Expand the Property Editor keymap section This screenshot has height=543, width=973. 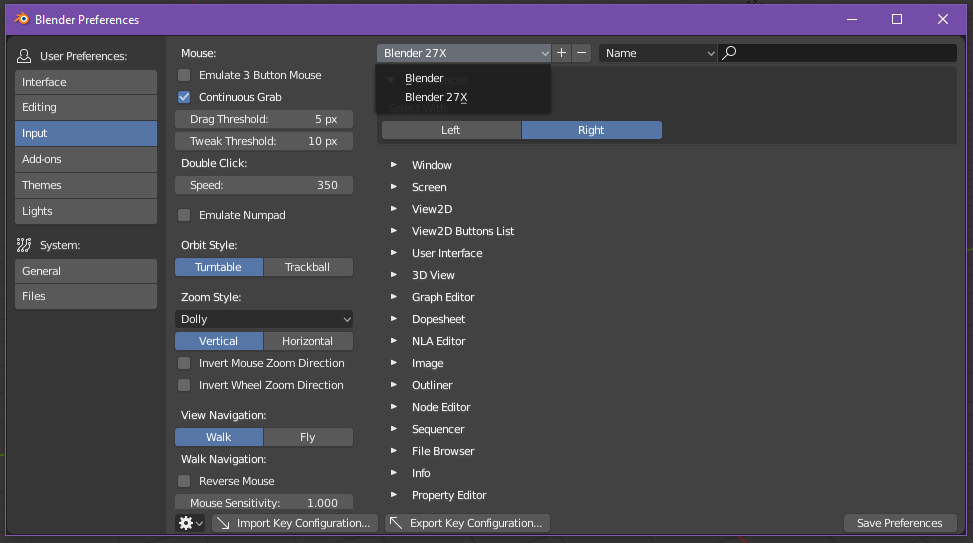point(394,495)
